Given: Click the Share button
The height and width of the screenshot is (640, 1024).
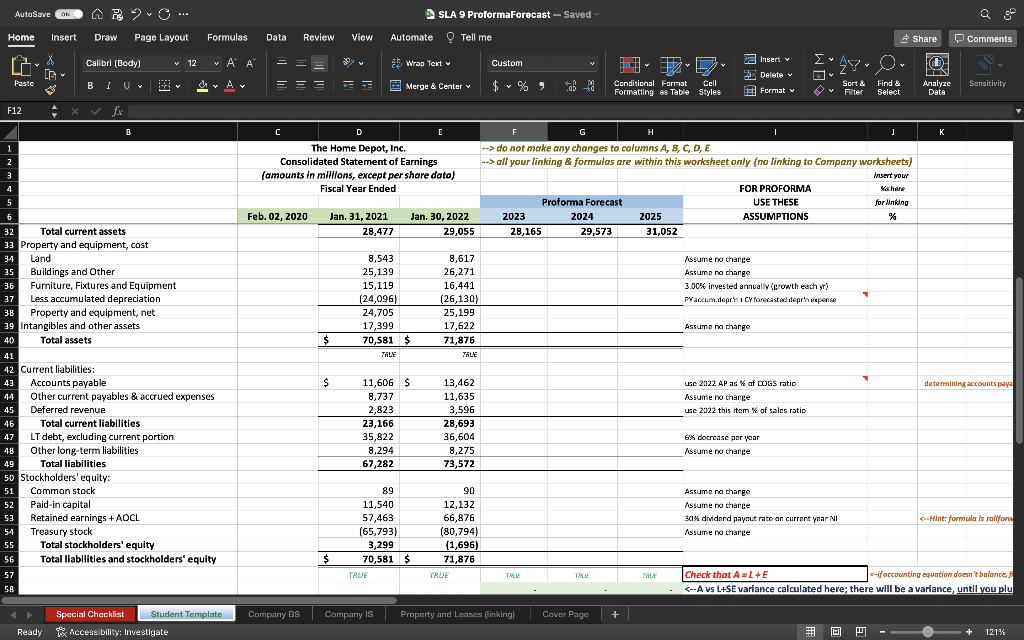Looking at the screenshot, I should [918, 39].
